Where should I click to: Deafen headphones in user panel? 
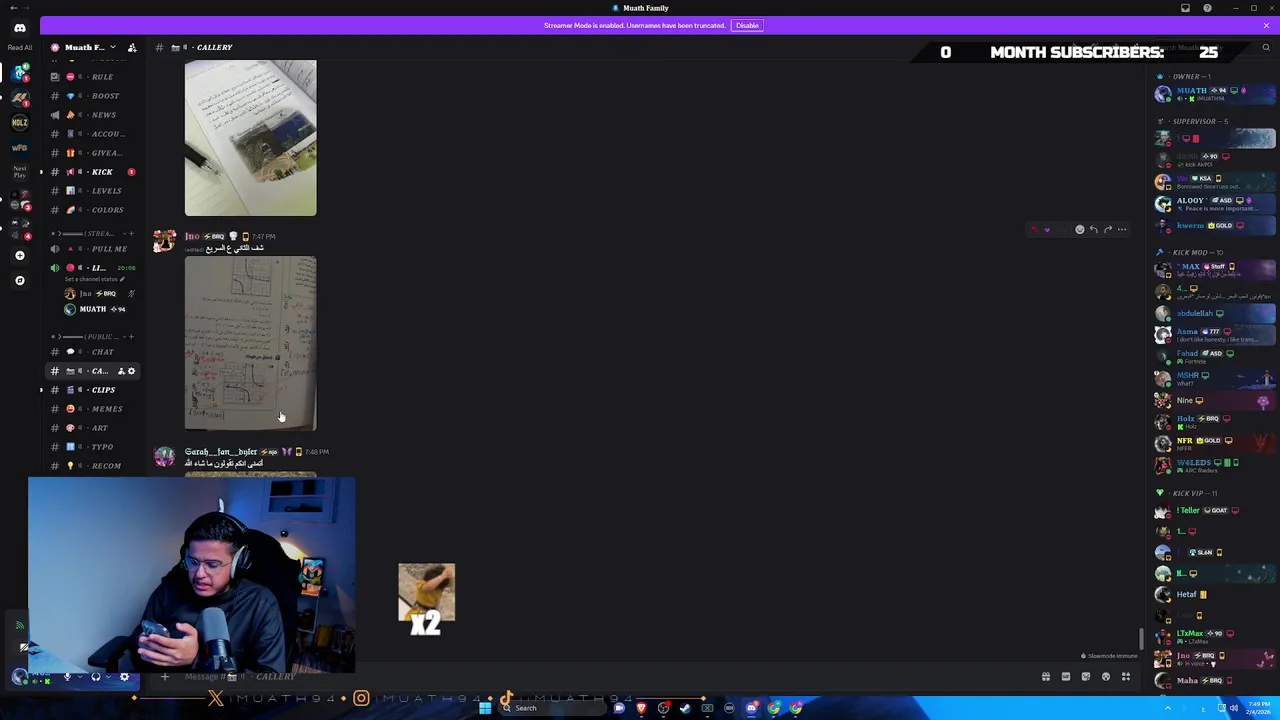[96, 677]
